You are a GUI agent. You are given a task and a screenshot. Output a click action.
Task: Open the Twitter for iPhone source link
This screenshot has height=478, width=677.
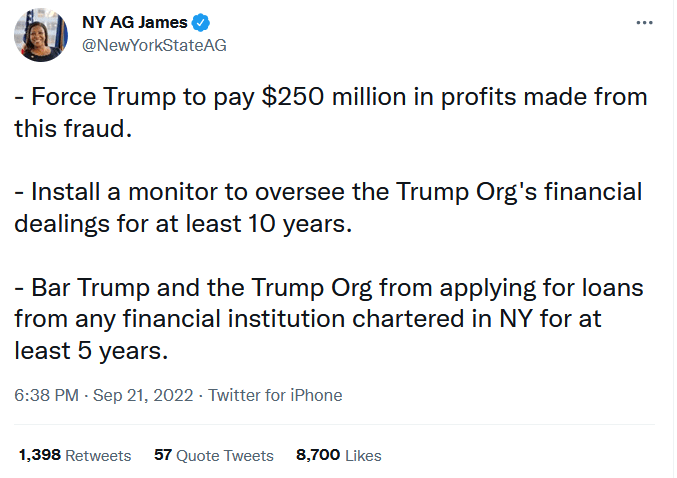click(275, 395)
